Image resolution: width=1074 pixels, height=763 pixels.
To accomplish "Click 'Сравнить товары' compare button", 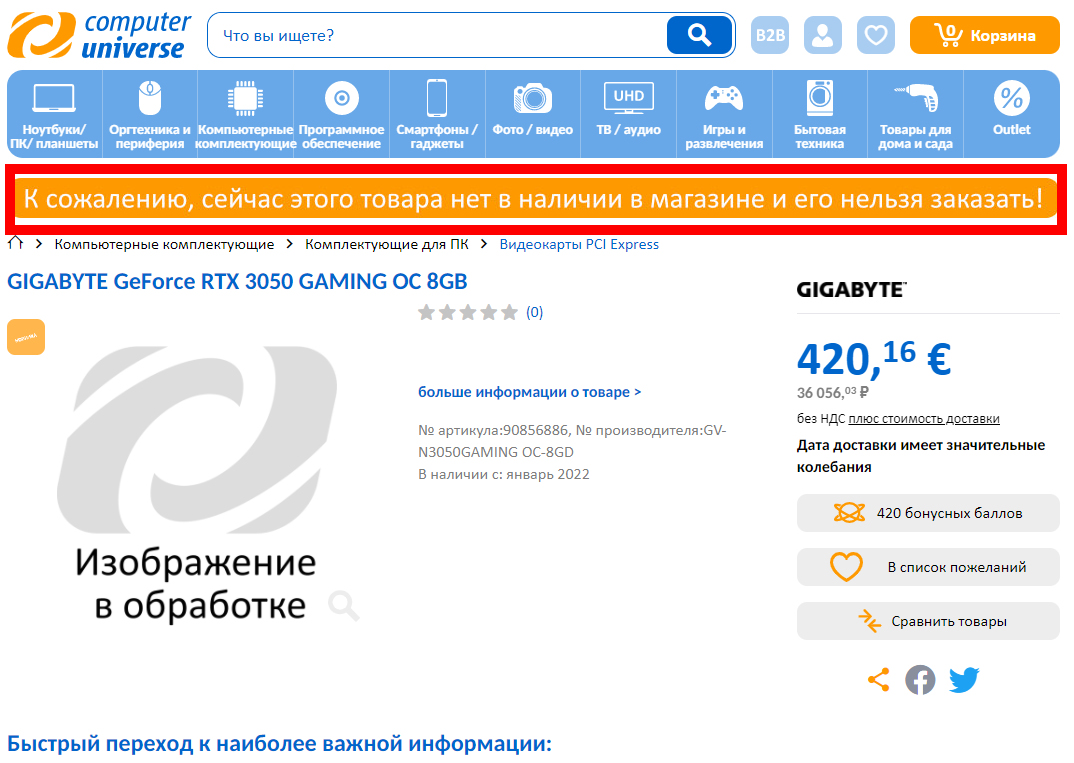I will pyautogui.click(x=928, y=621).
